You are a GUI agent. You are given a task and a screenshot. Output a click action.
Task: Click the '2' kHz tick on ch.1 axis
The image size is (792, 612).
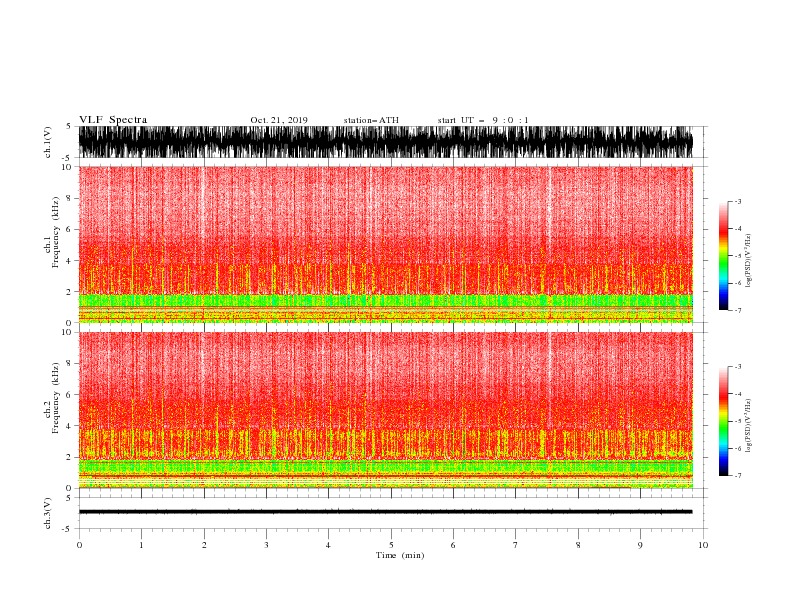[x=69, y=292]
